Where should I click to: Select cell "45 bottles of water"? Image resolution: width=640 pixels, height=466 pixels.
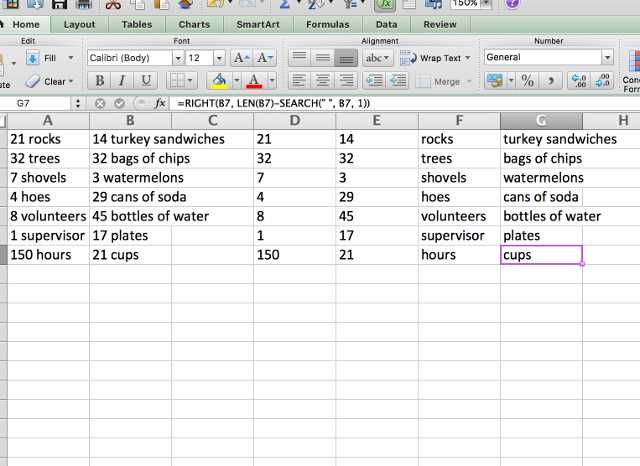(130, 216)
